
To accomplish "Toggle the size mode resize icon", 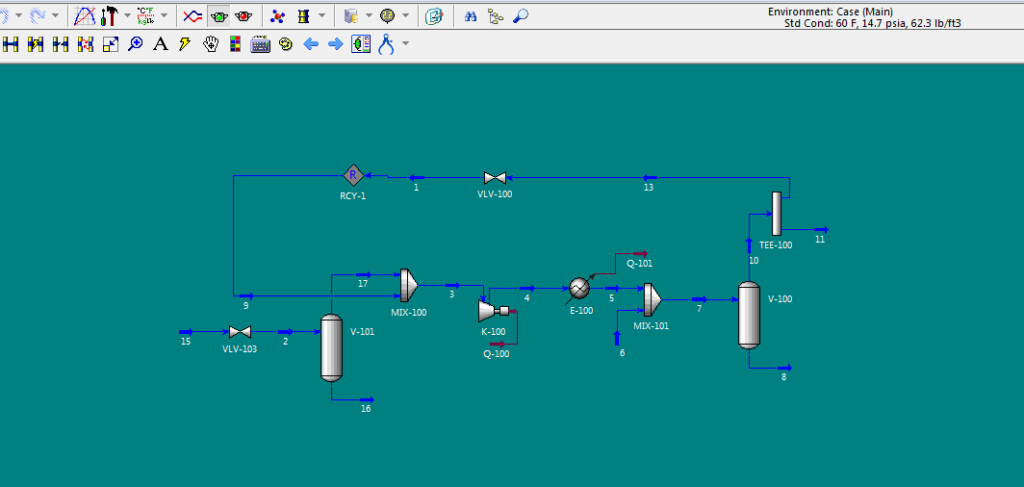I will (110, 44).
